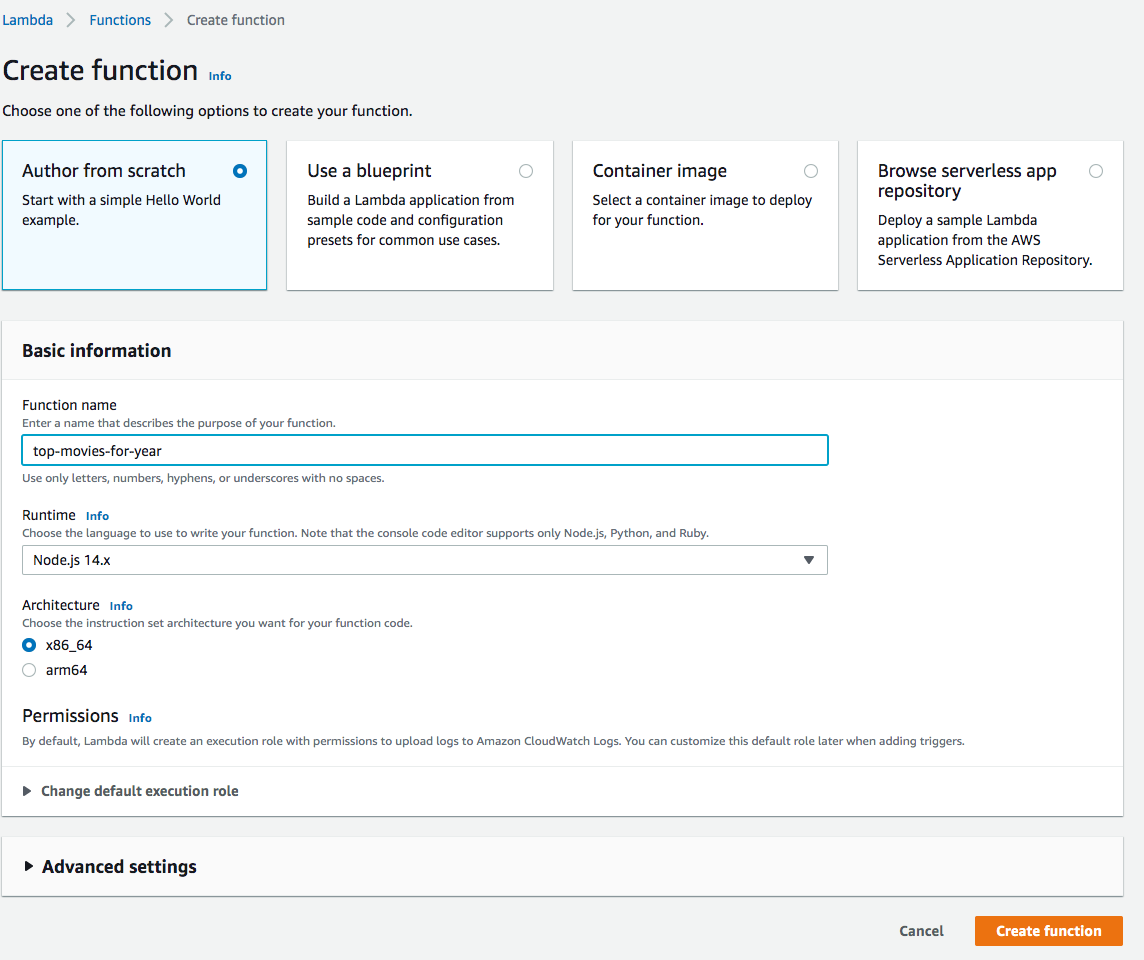Viewport: 1144px width, 960px height.
Task: Open the Architecture Info link
Action: [x=121, y=606]
